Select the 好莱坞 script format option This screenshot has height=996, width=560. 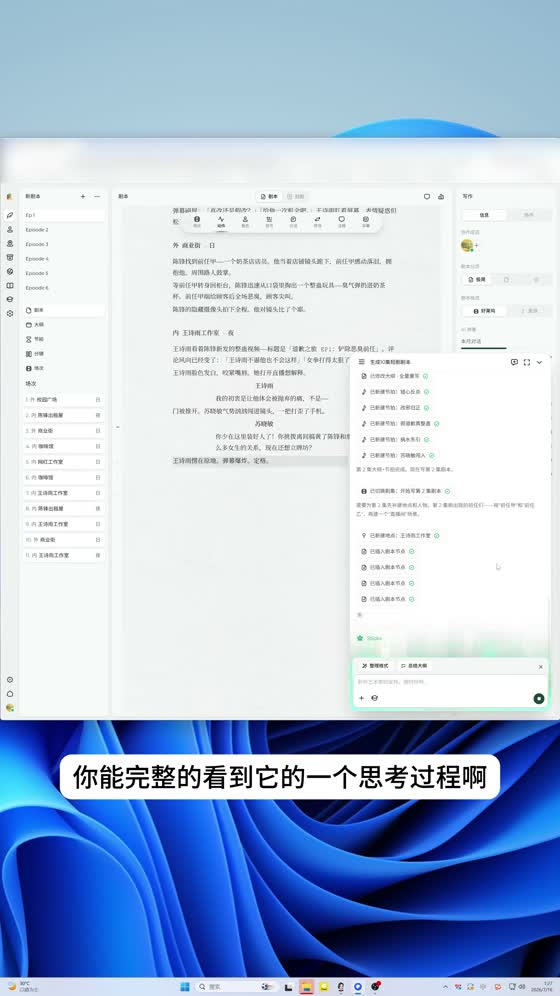pyautogui.click(x=484, y=311)
